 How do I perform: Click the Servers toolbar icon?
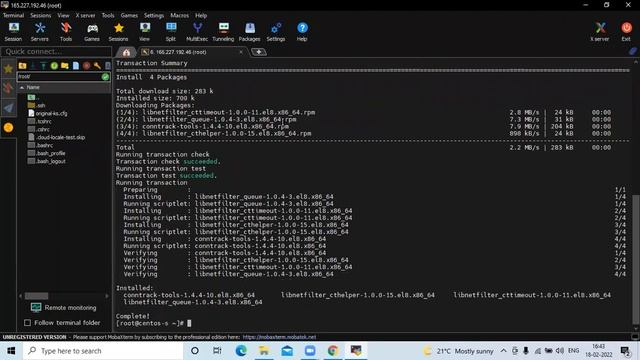(x=40, y=32)
